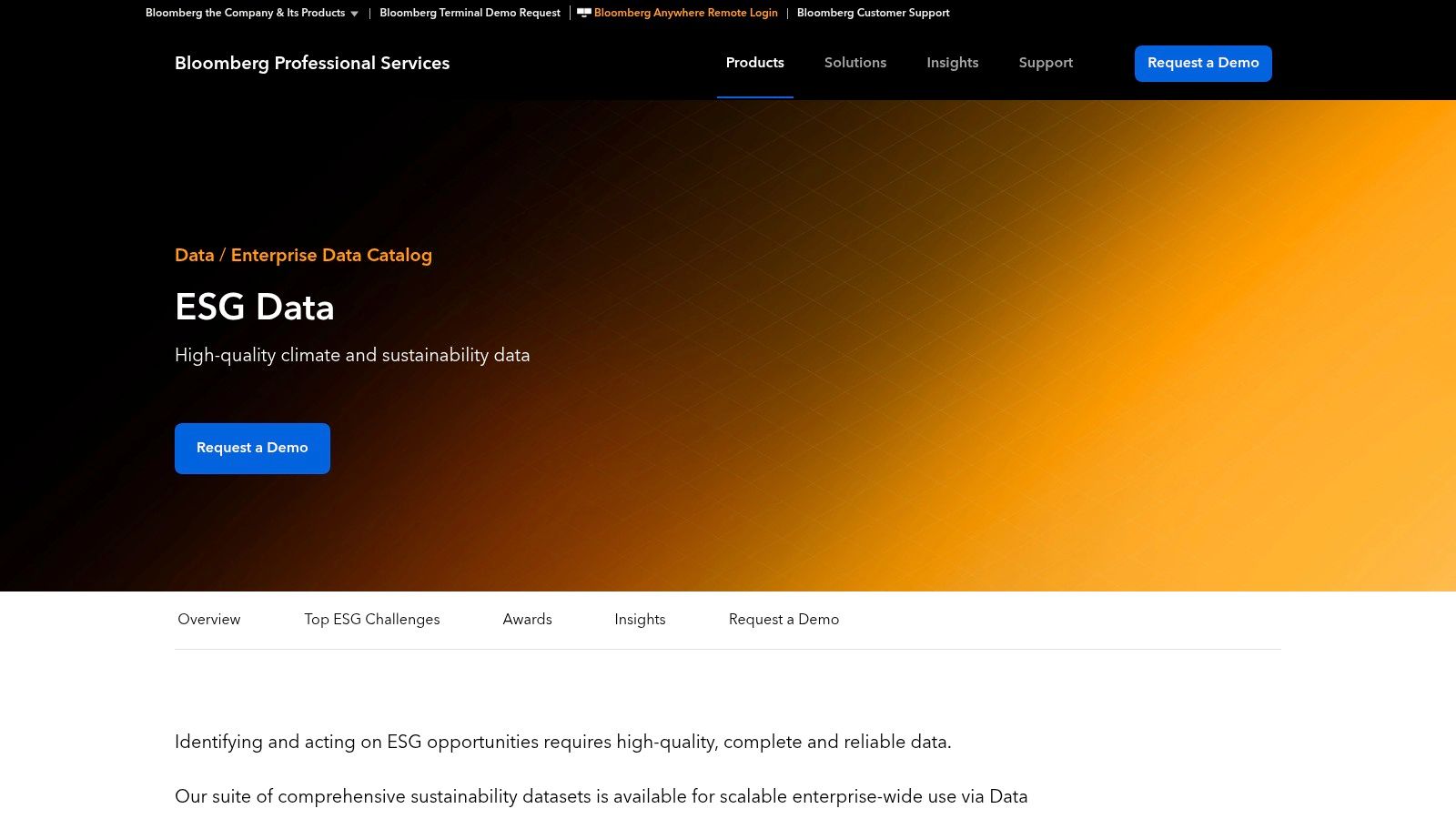1456x819 pixels.
Task: Open the Products menu
Action: click(x=754, y=63)
